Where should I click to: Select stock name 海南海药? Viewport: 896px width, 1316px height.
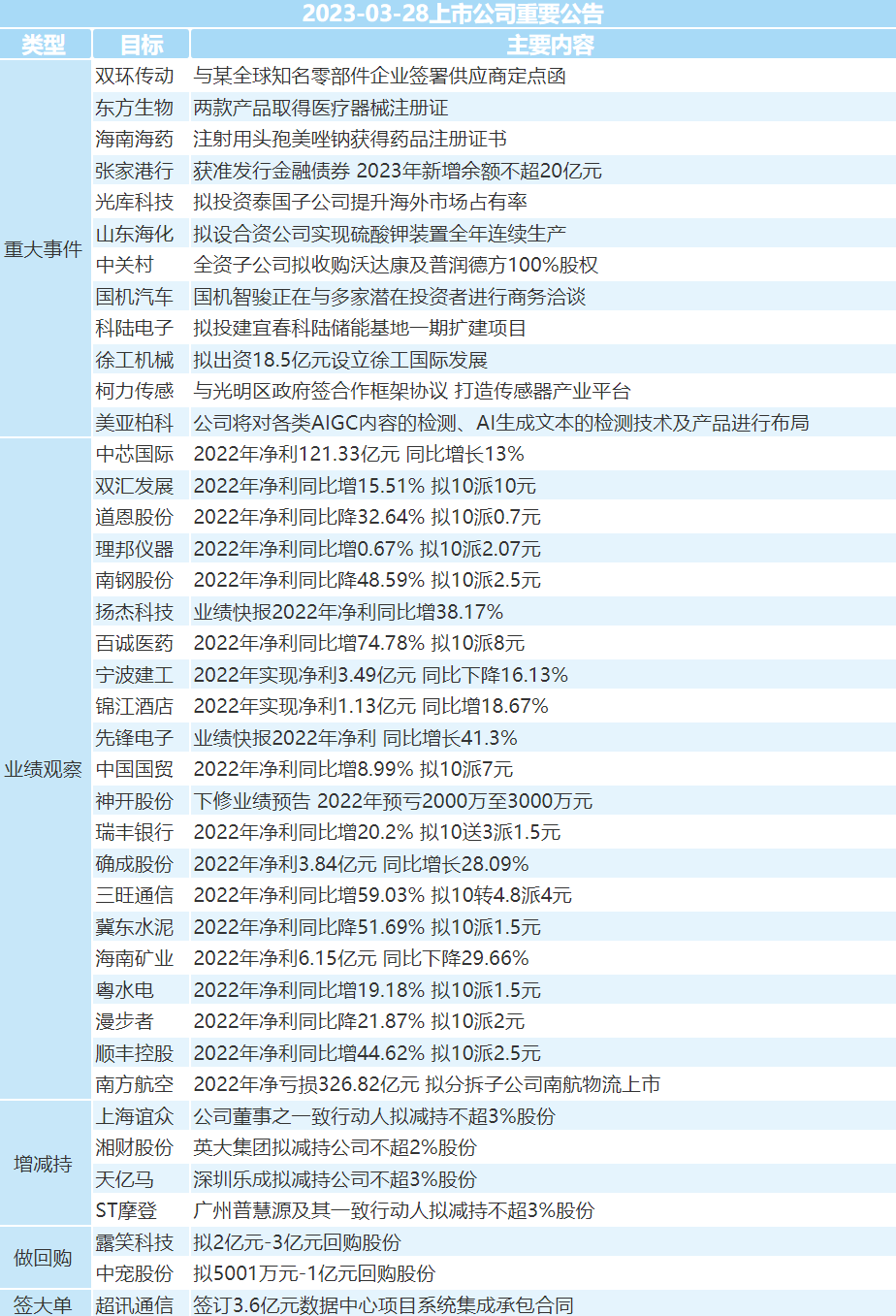[135, 139]
